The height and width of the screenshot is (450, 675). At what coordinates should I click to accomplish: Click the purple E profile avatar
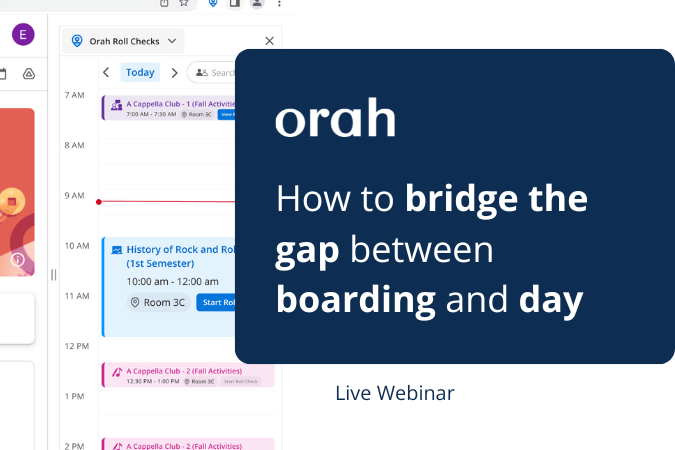tap(23, 34)
